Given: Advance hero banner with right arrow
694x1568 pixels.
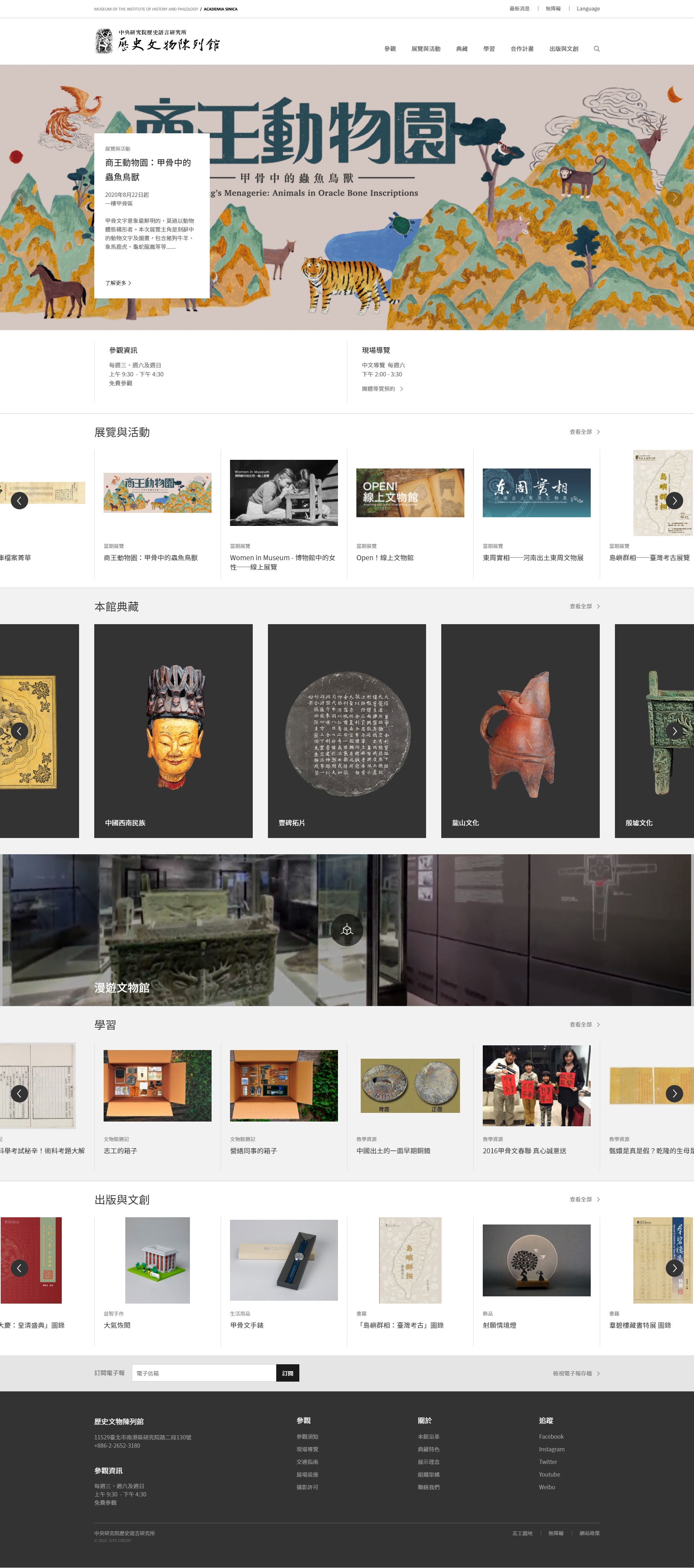Looking at the screenshot, I should (674, 197).
